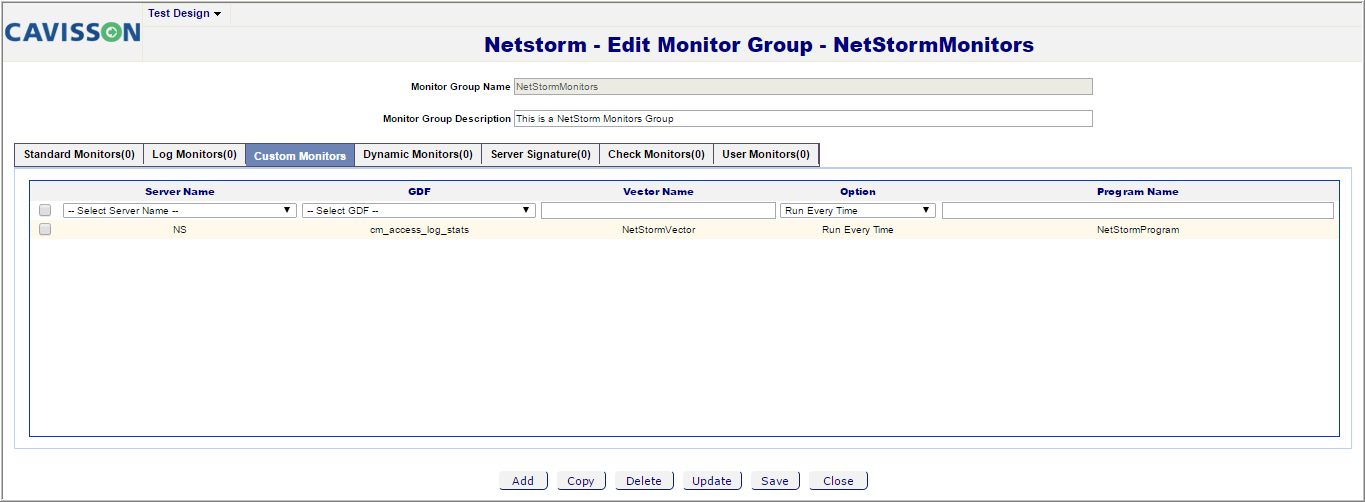Viewport: 1365px width, 502px height.
Task: Select the NetStormProgram cell
Action: [x=1138, y=230]
